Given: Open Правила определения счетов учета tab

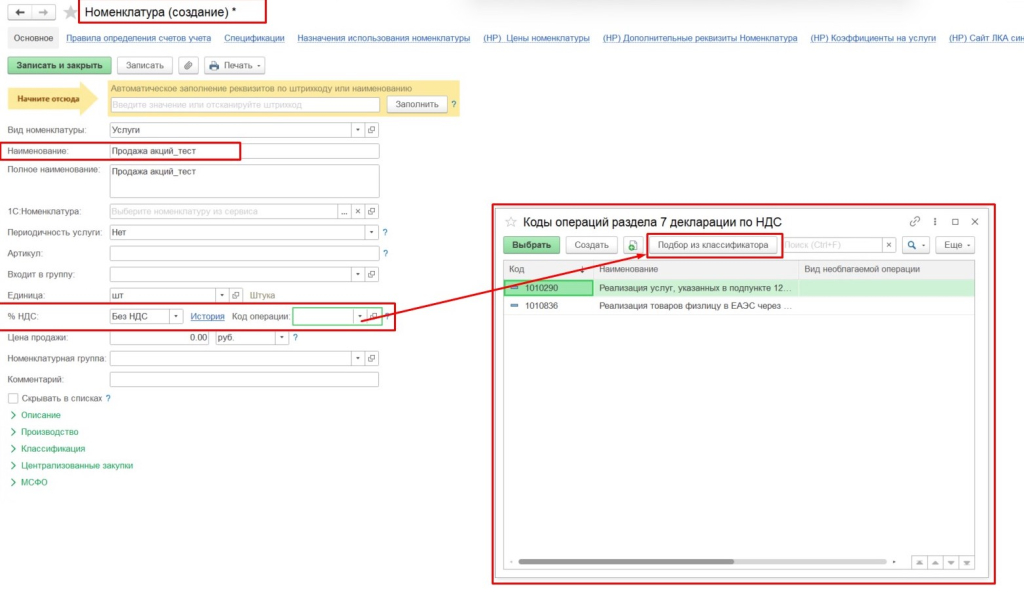Looking at the screenshot, I should pyautogui.click(x=138, y=38).
